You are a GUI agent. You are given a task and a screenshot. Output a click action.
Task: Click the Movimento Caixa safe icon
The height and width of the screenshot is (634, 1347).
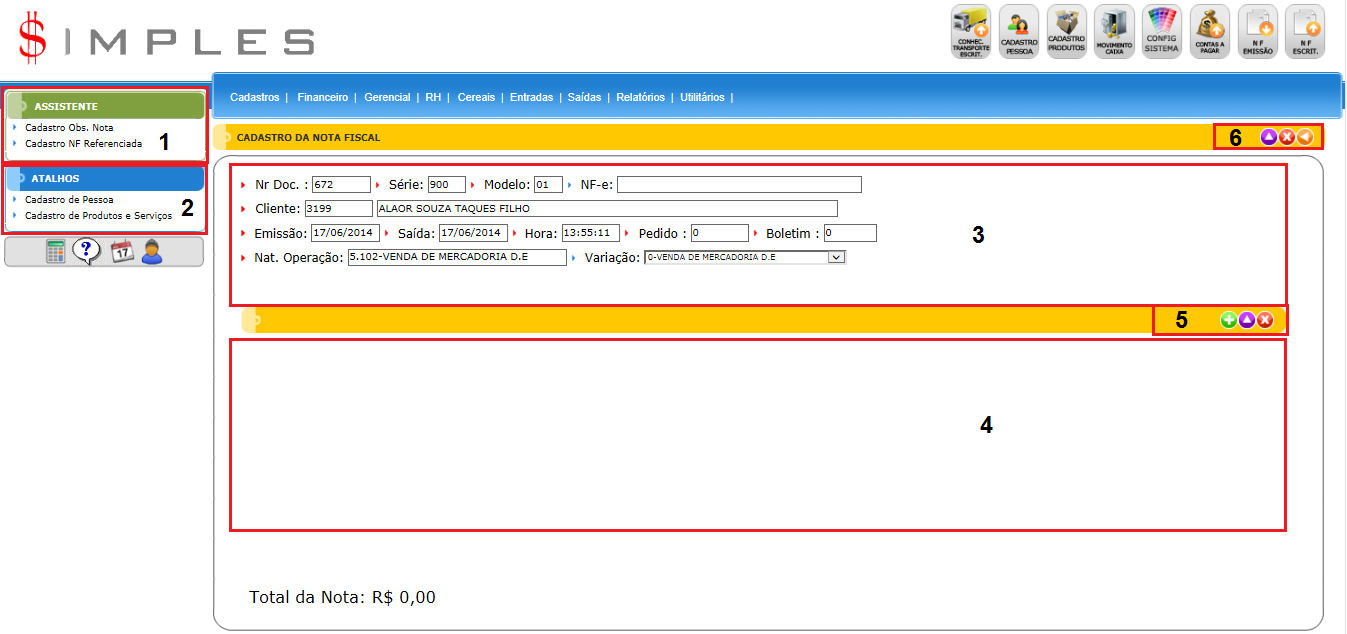coord(1114,32)
